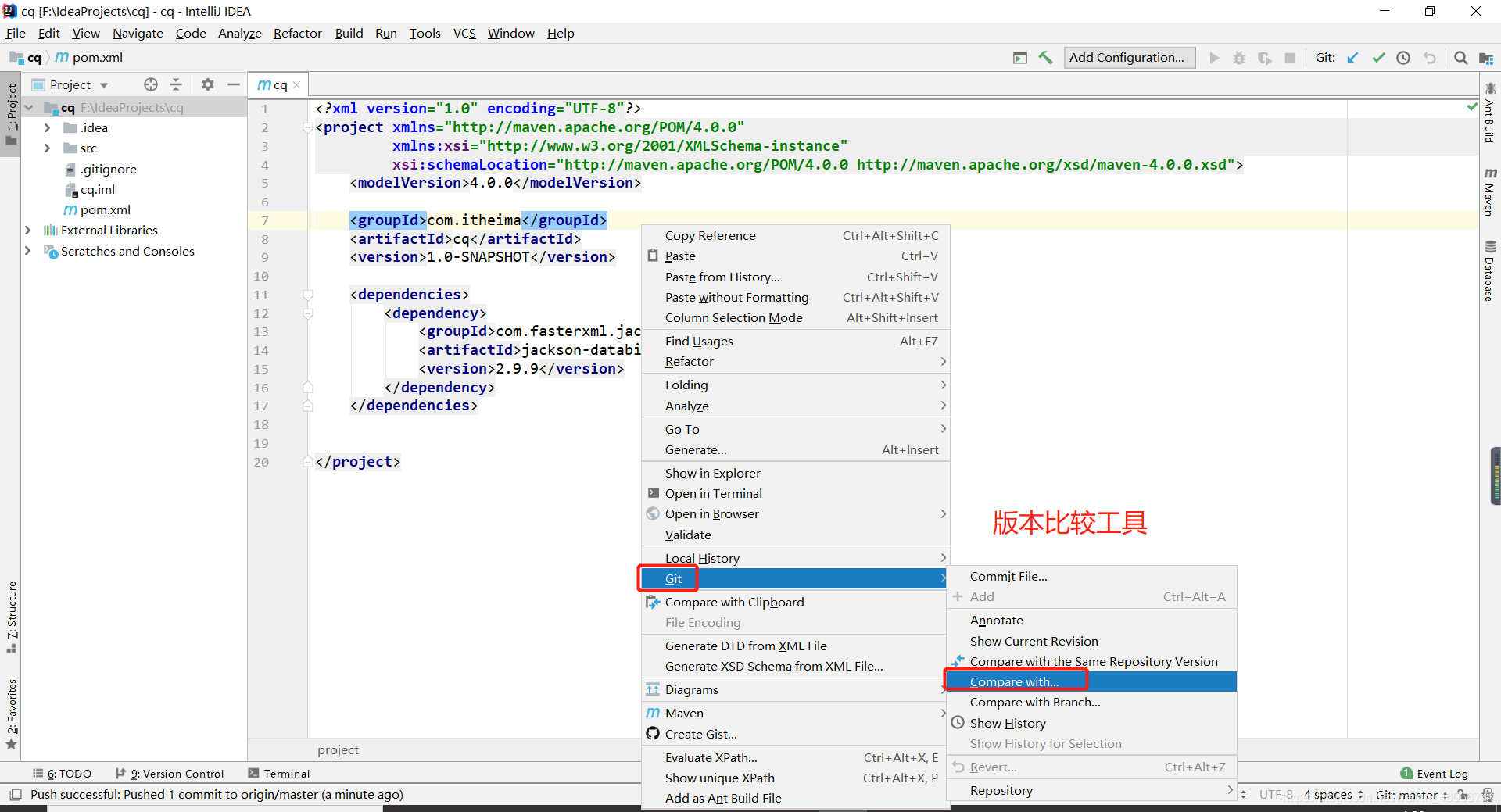Choose Compare with Clipboard

[795, 603]
